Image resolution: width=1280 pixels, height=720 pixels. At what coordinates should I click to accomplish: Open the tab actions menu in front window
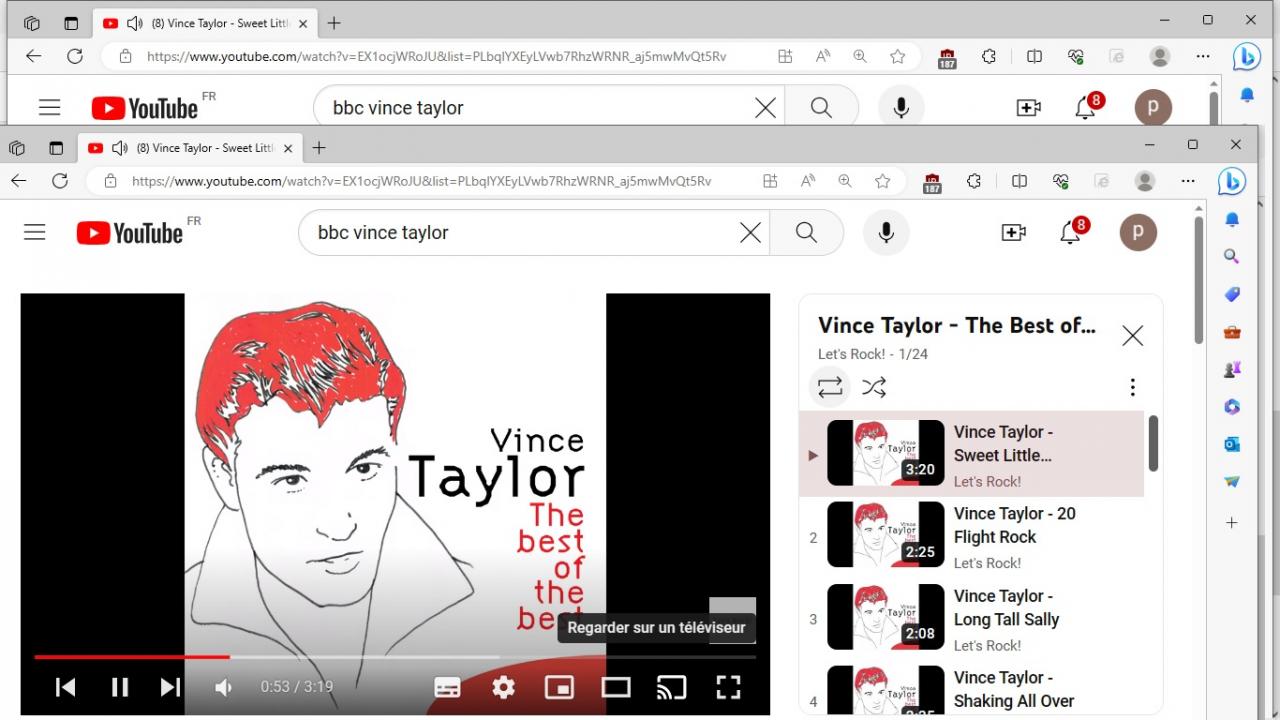[56, 148]
